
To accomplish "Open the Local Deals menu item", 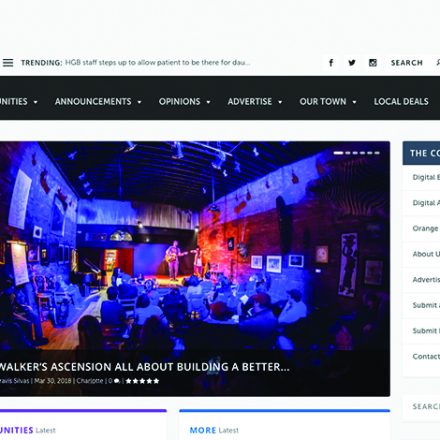I will [x=401, y=101].
